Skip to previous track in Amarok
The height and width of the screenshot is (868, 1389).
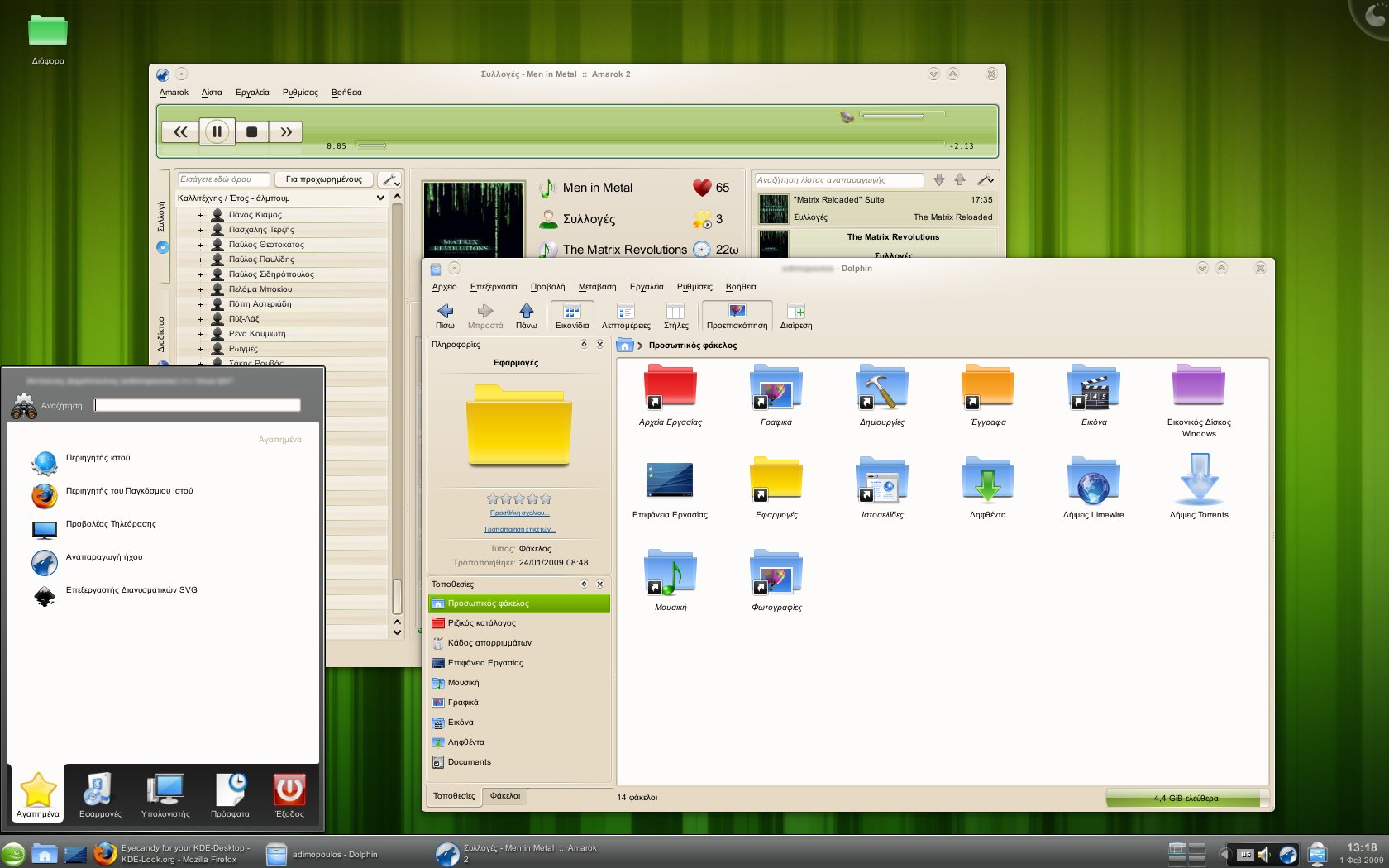(180, 131)
